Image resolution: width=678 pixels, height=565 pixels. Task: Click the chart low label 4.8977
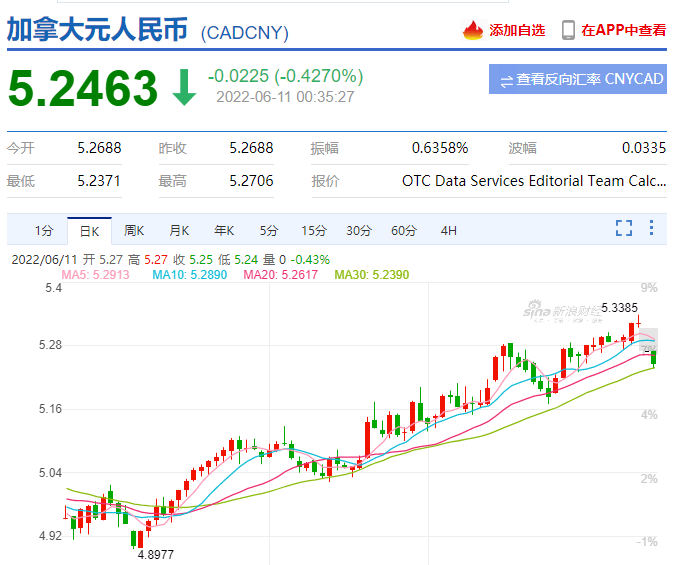pos(156,555)
